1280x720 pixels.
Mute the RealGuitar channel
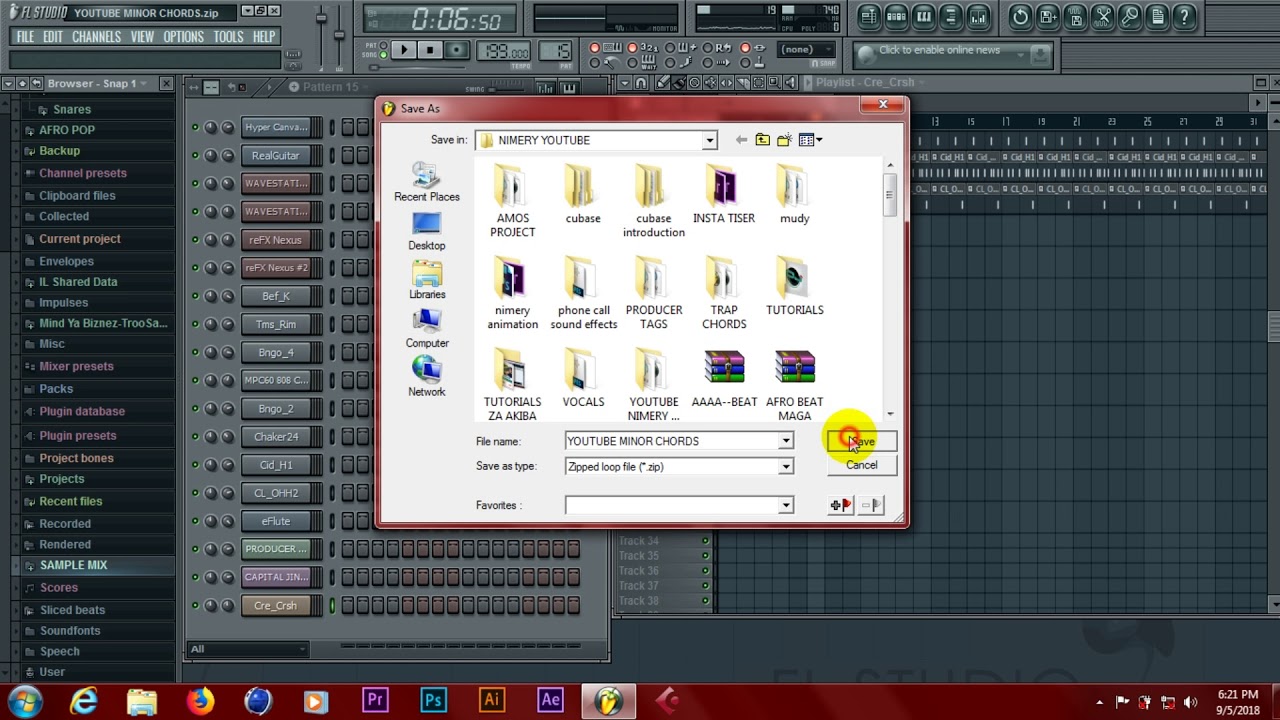[195, 155]
